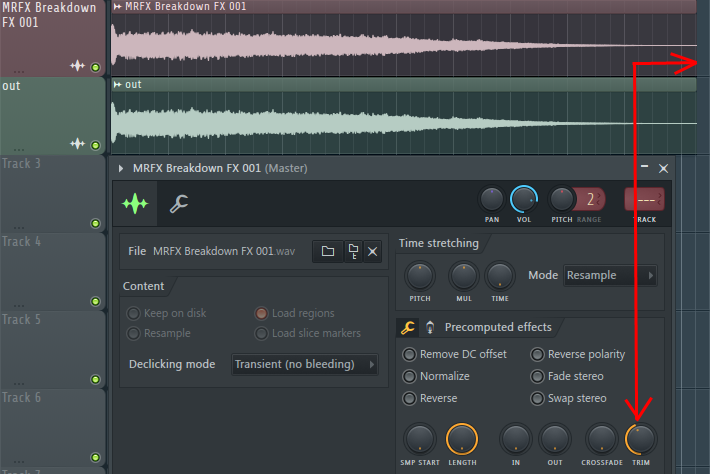Open the Declicking mode dropdown
This screenshot has width=710, height=474.
[x=305, y=364]
